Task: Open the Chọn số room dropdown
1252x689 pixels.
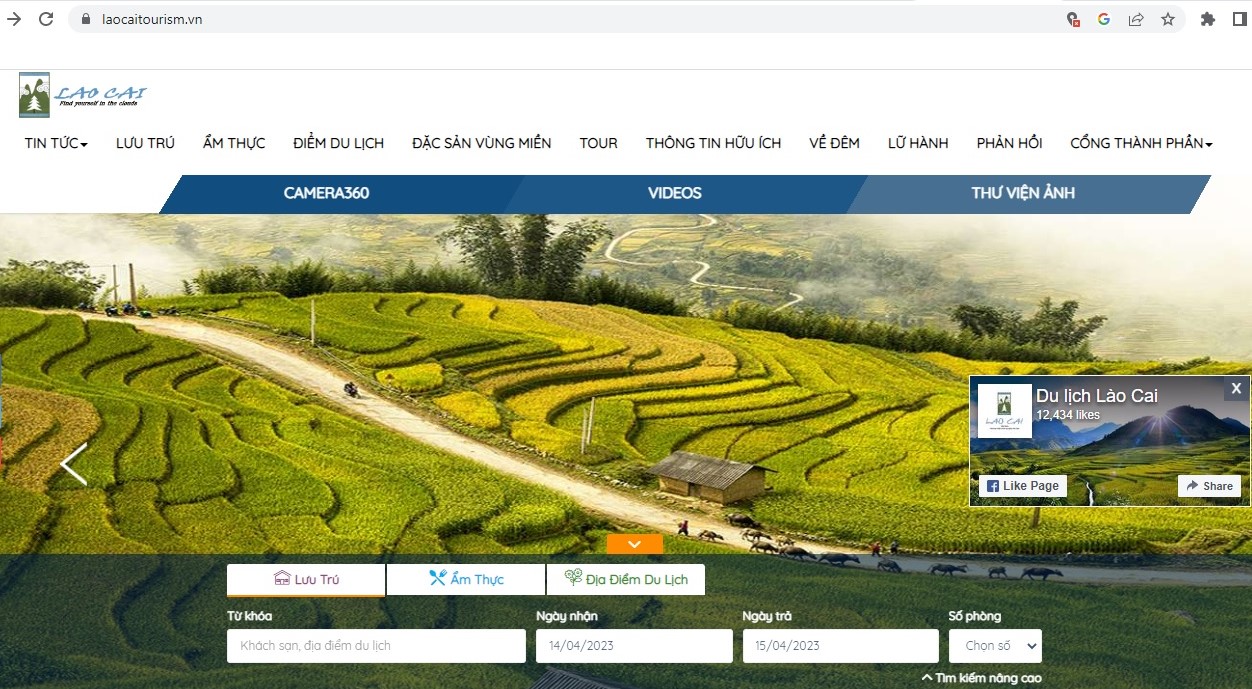Action: 995,645
